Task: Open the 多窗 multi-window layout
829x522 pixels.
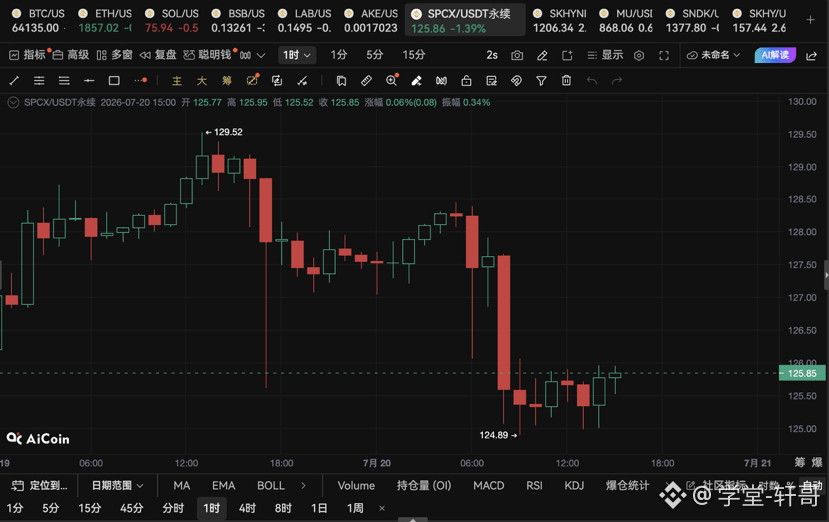Action: pos(114,54)
